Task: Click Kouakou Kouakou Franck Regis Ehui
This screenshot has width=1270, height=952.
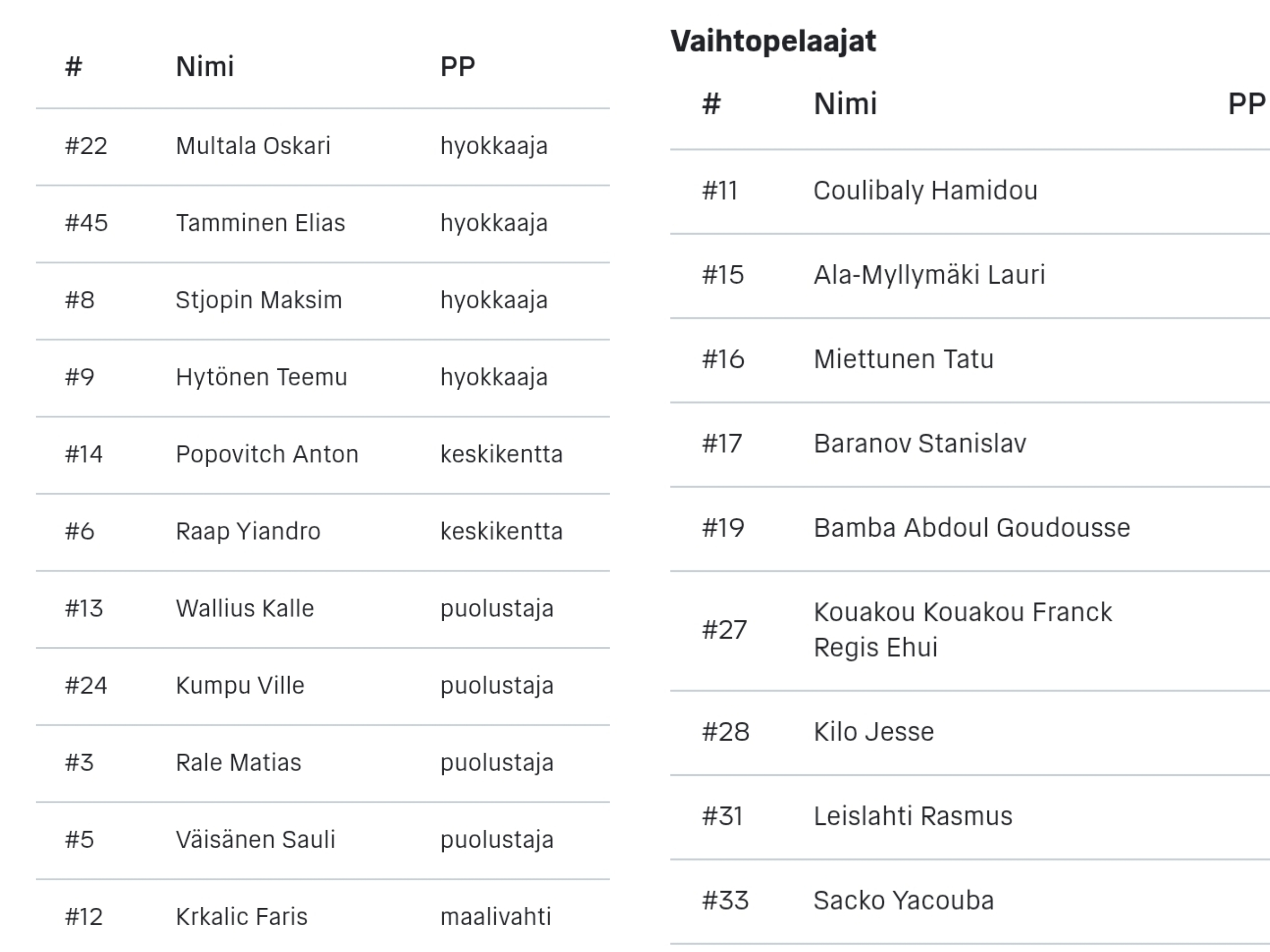Action: coord(963,629)
